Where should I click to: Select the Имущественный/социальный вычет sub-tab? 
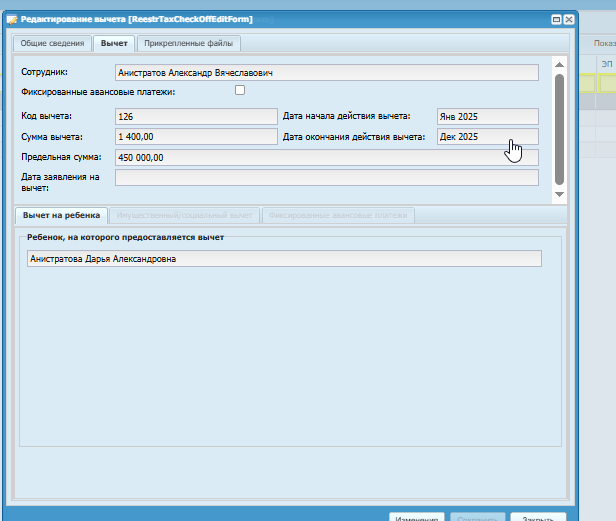(184, 215)
